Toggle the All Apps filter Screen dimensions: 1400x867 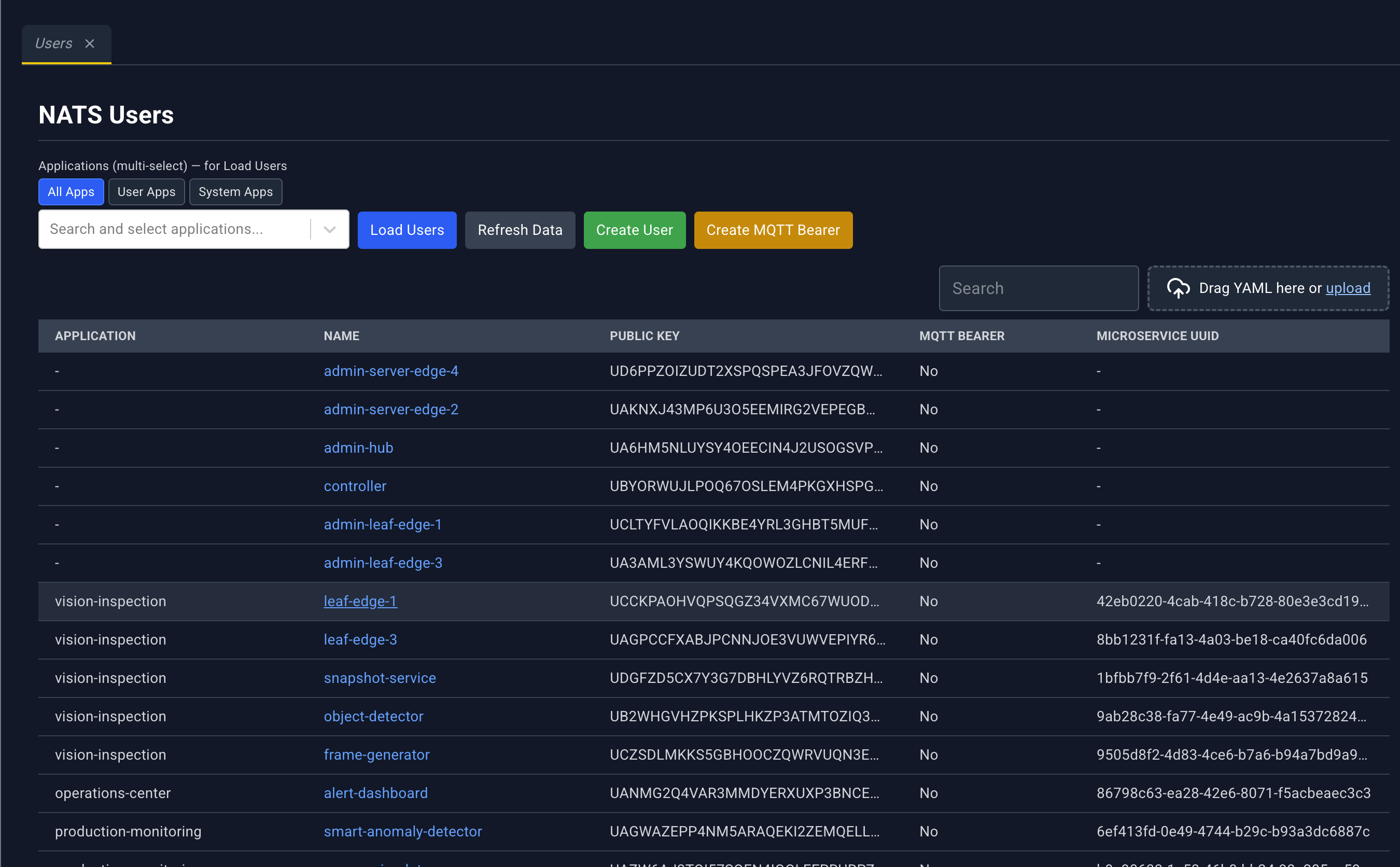tap(71, 191)
